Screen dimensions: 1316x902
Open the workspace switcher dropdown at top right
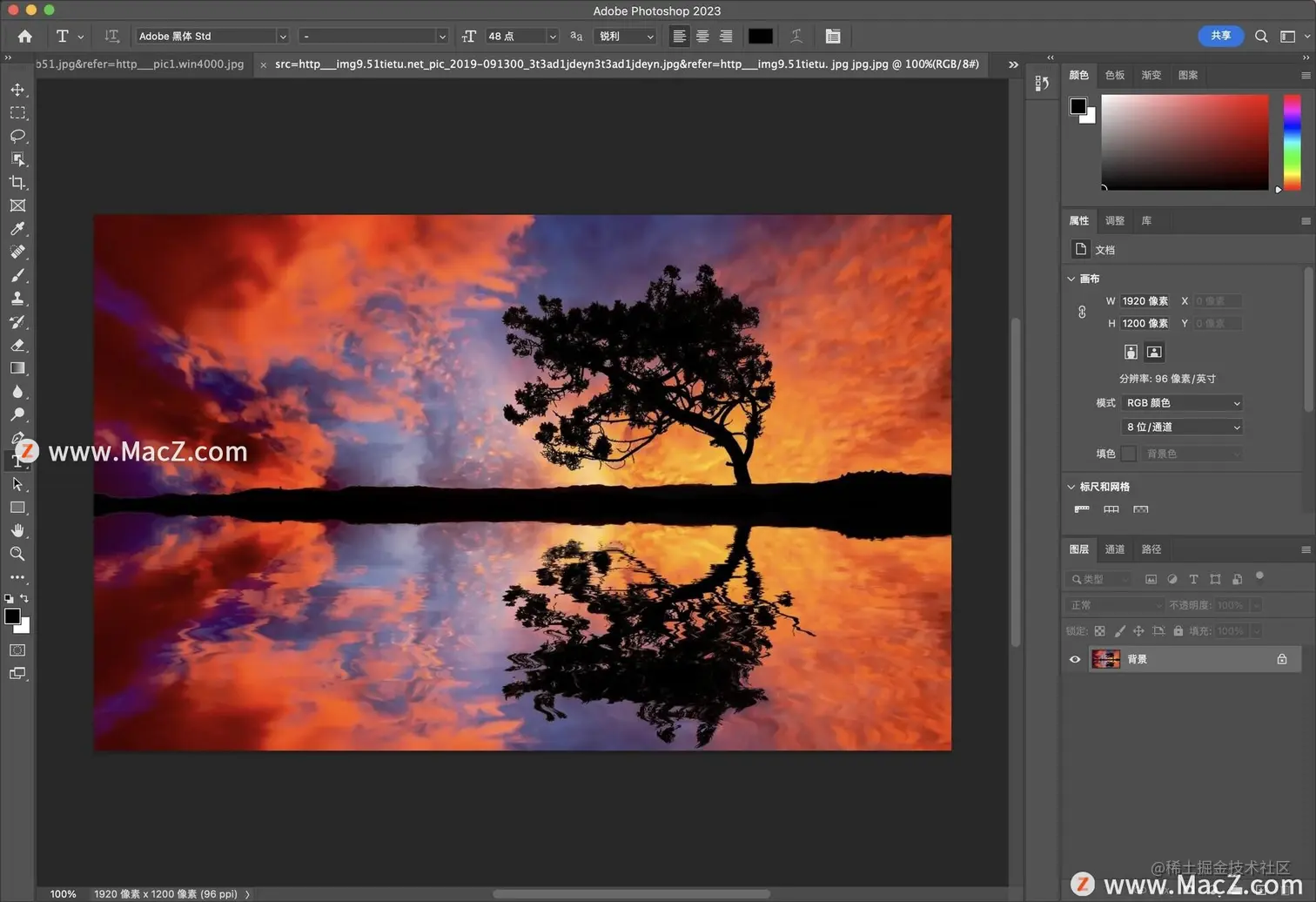tap(1293, 36)
